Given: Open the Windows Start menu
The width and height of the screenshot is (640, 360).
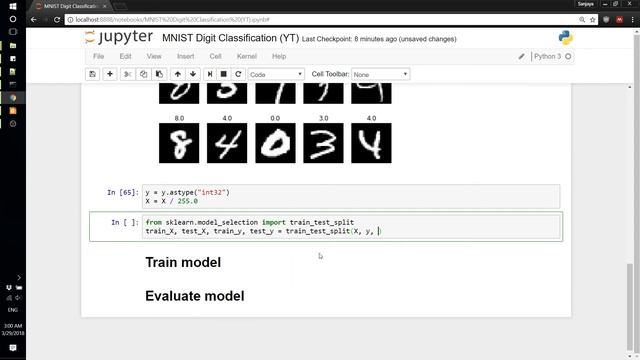Looking at the screenshot, I should [13, 6].
